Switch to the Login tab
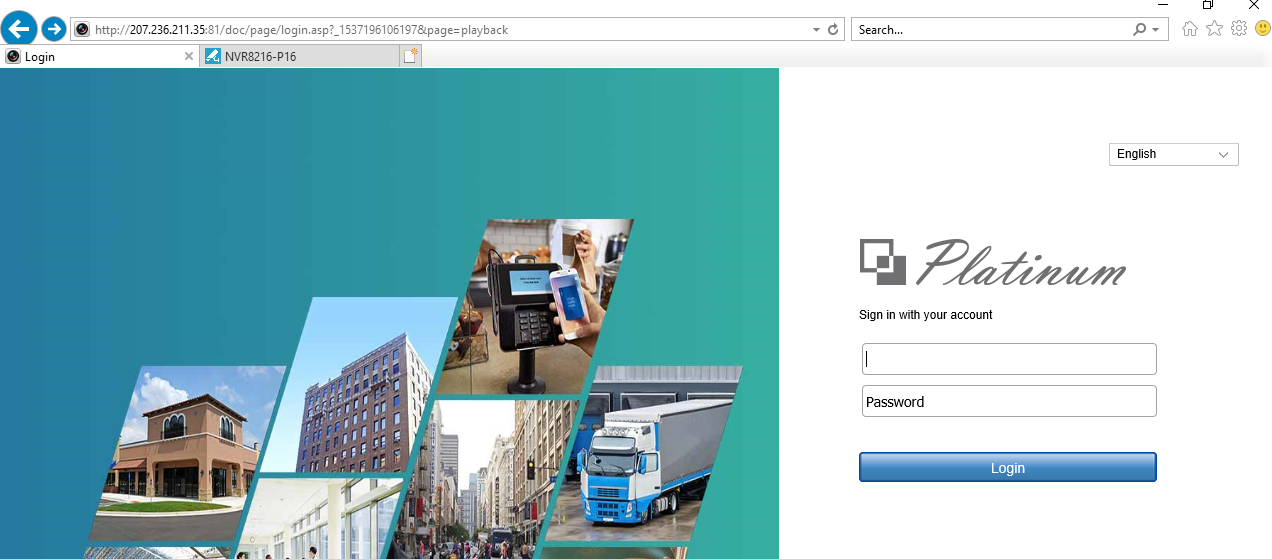 (100, 57)
